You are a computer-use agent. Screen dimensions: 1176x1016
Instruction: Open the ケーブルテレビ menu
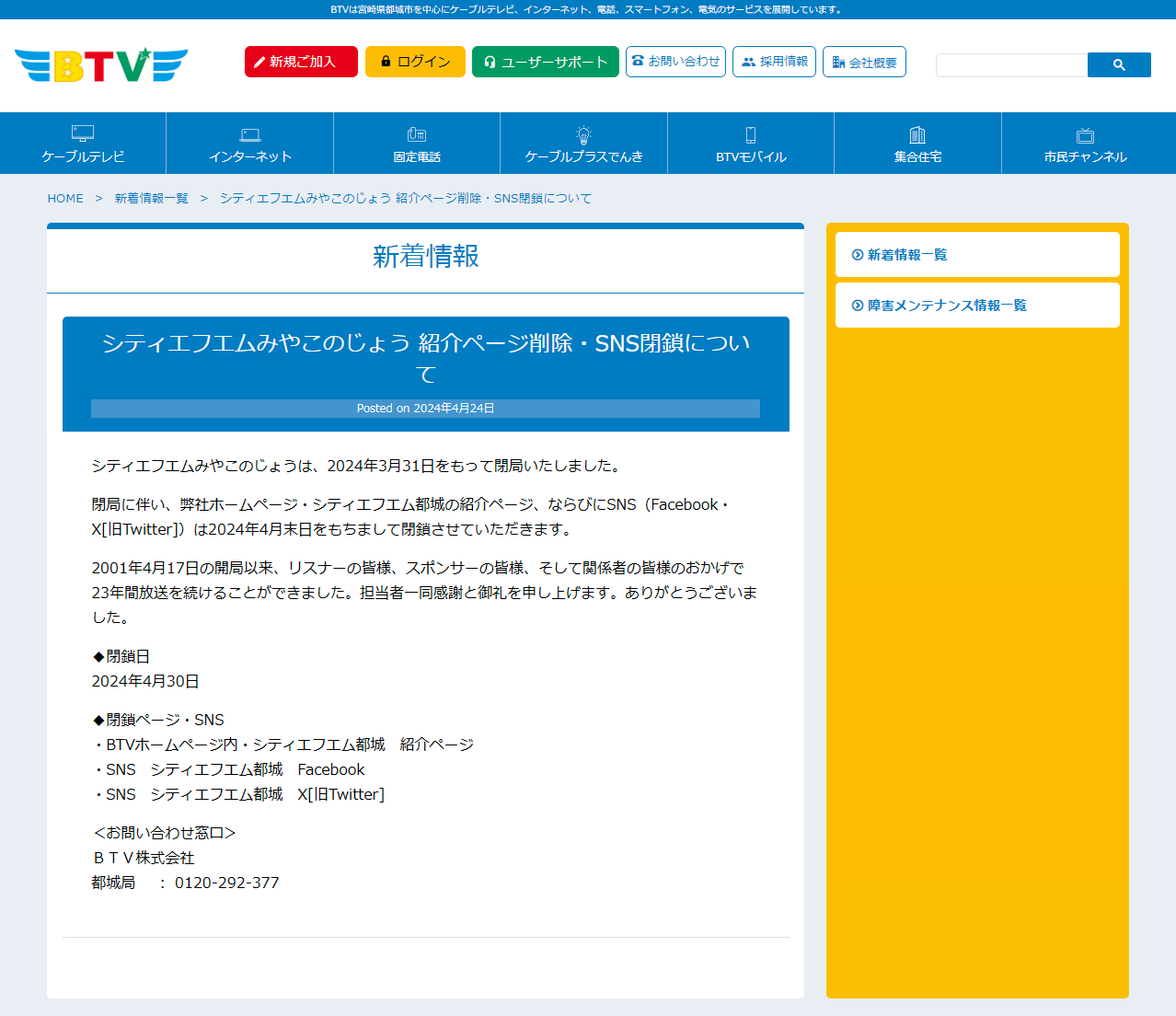pos(83,144)
